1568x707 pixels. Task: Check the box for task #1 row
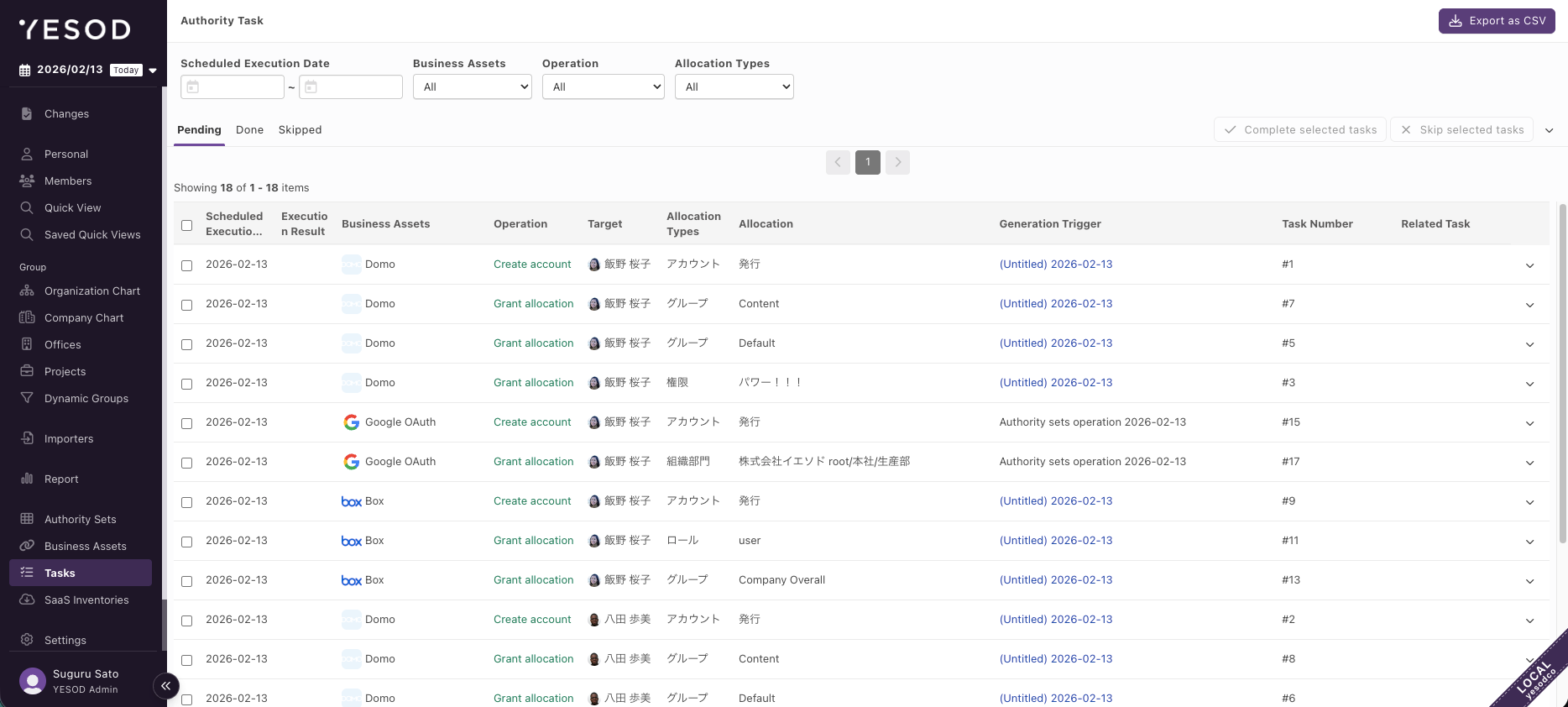click(x=187, y=265)
